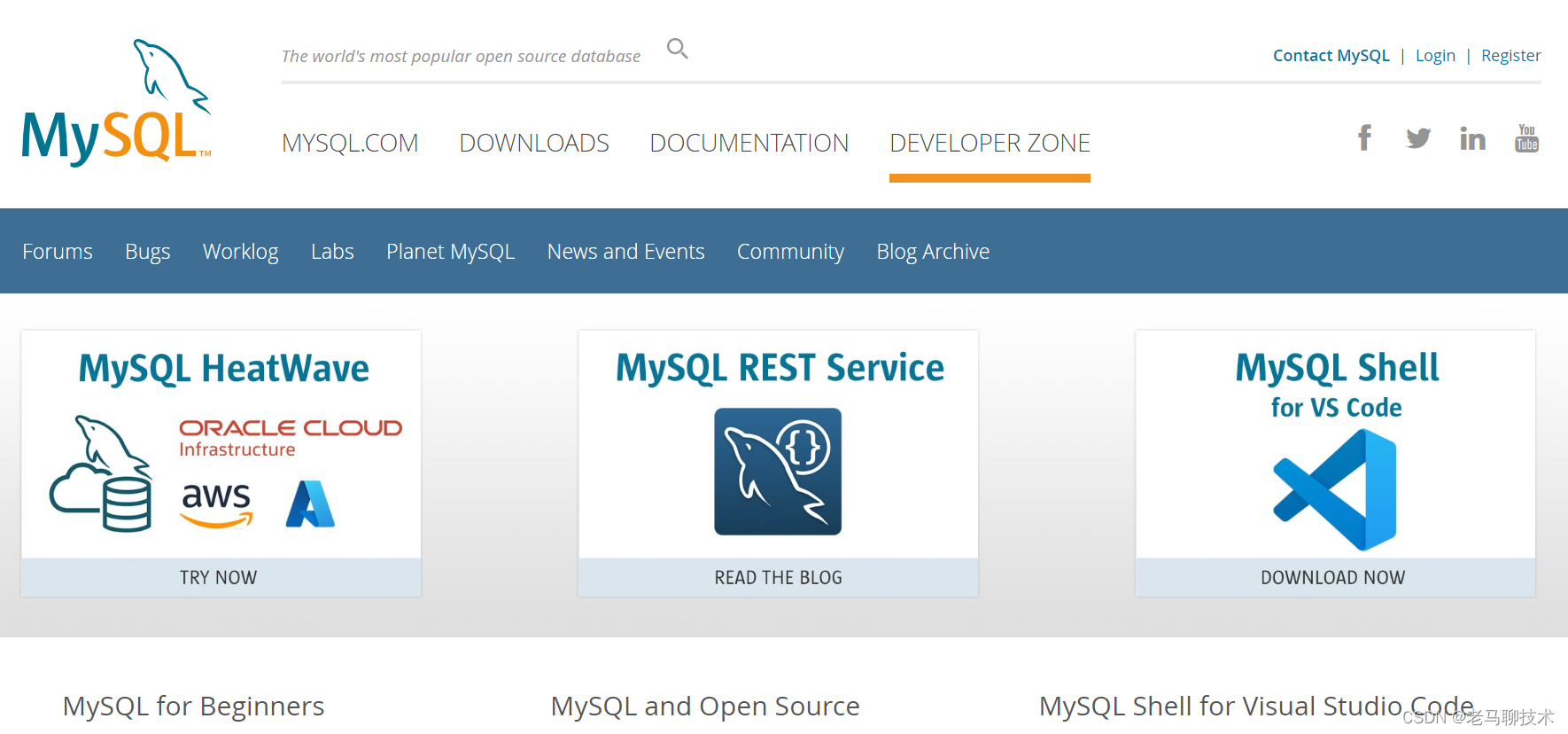Viewport: 1568px width, 734px height.
Task: Click the Oracle Cloud Infrastructure logo
Action: (x=291, y=438)
